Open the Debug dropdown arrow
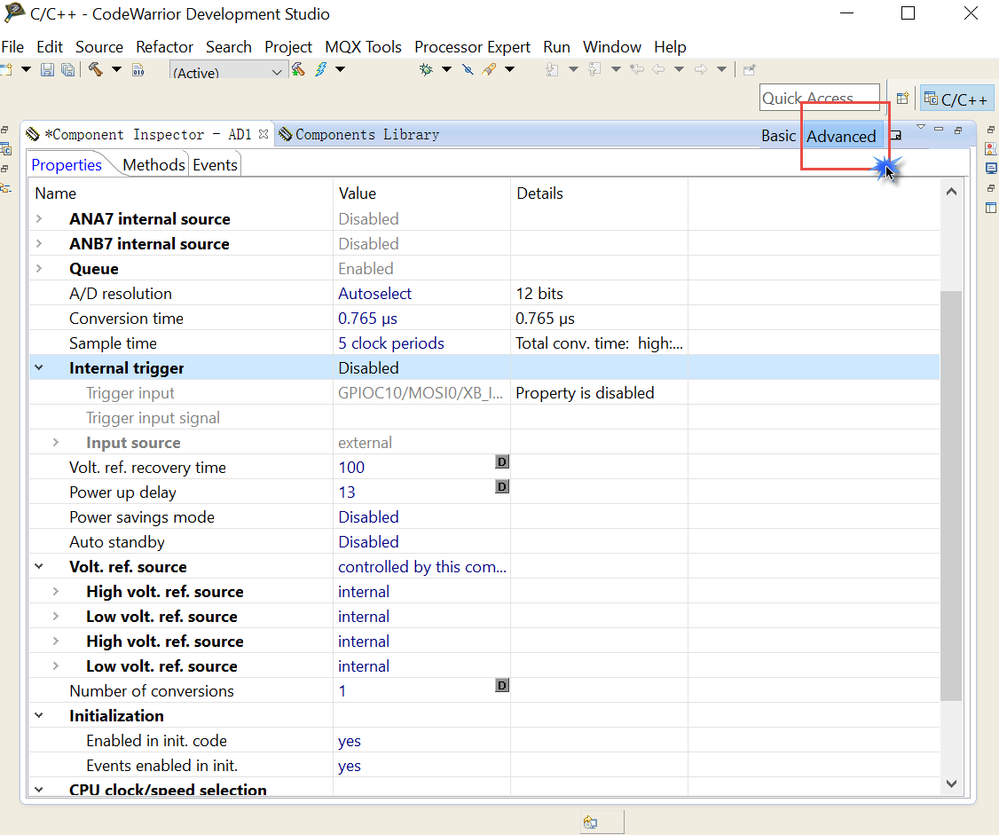This screenshot has height=835, width=999. point(447,69)
